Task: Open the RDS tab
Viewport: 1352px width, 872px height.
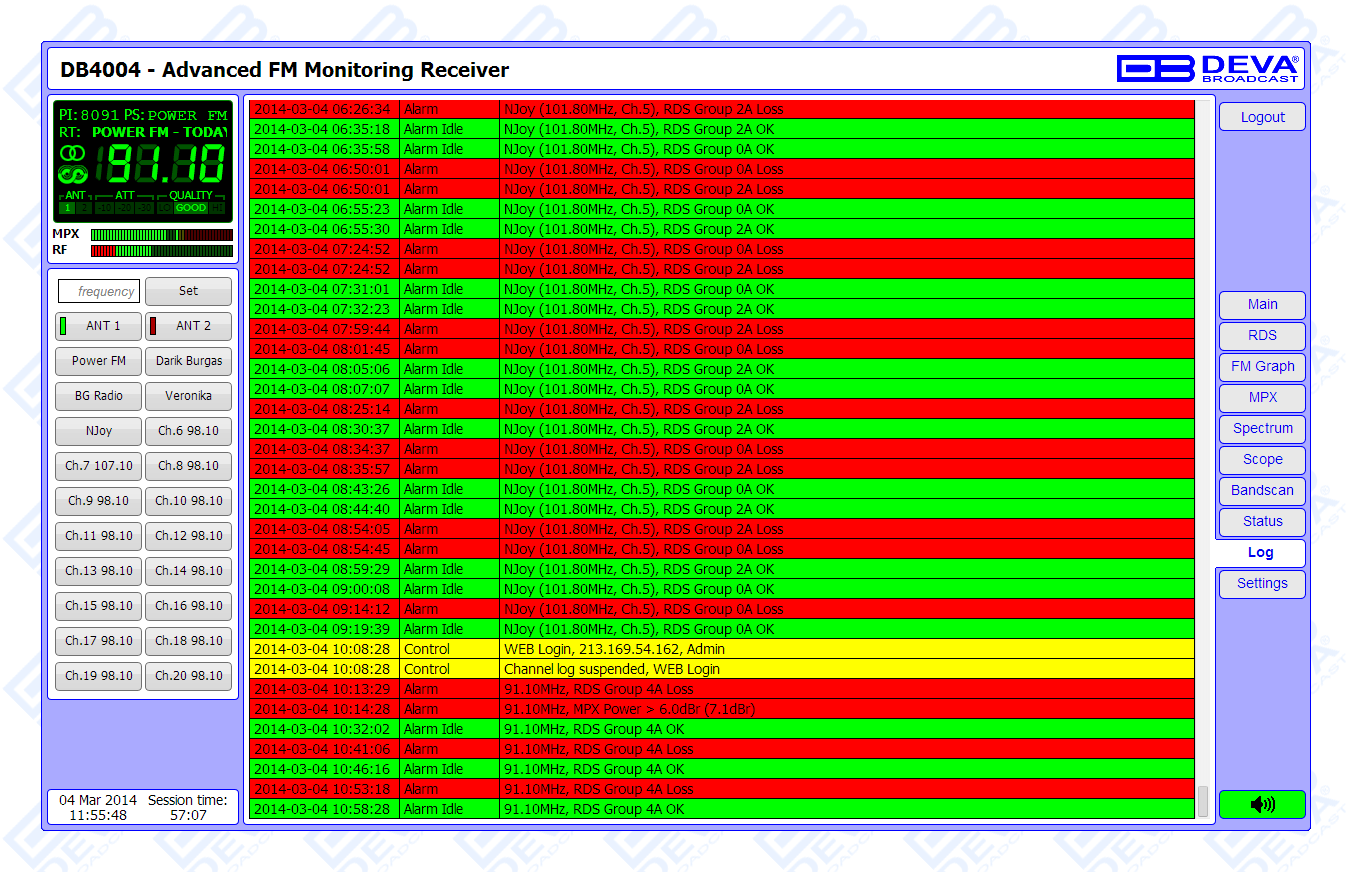Action: pyautogui.click(x=1262, y=335)
